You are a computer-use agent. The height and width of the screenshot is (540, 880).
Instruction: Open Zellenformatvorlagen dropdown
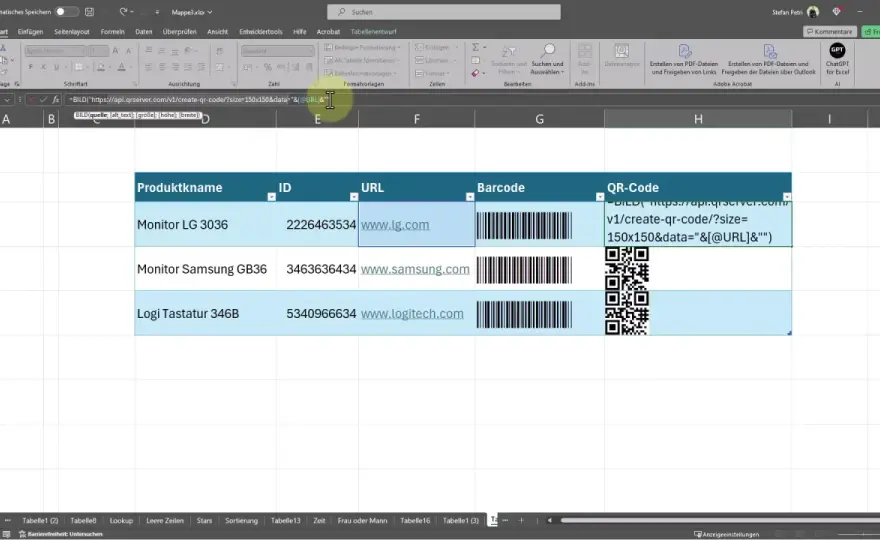point(361,73)
